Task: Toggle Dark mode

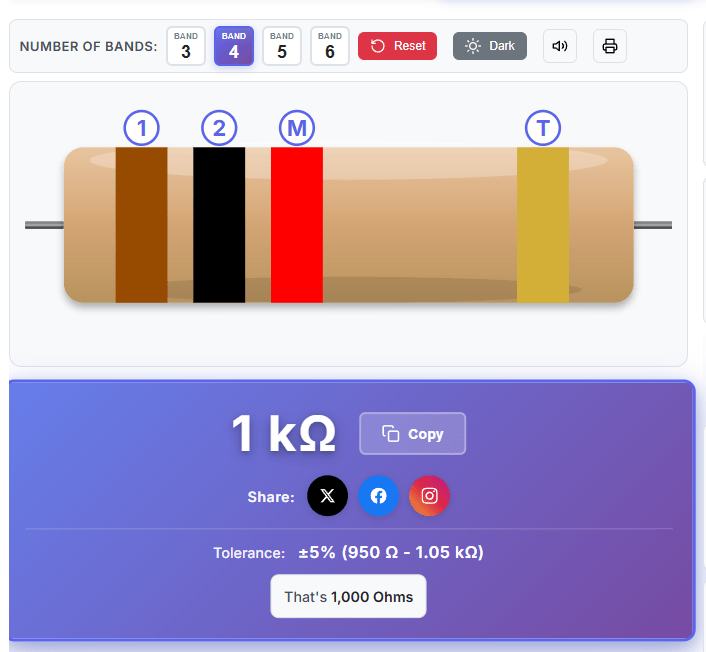Action: click(490, 46)
